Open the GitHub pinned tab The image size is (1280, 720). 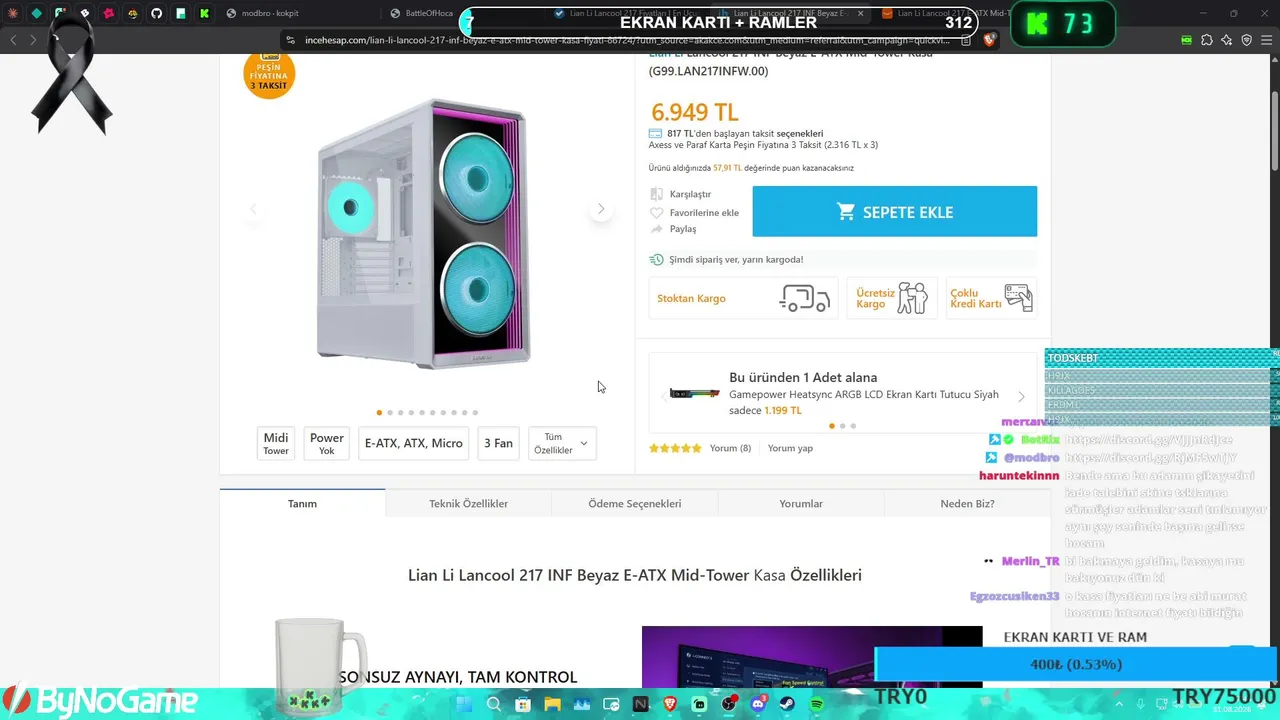[x=156, y=13]
